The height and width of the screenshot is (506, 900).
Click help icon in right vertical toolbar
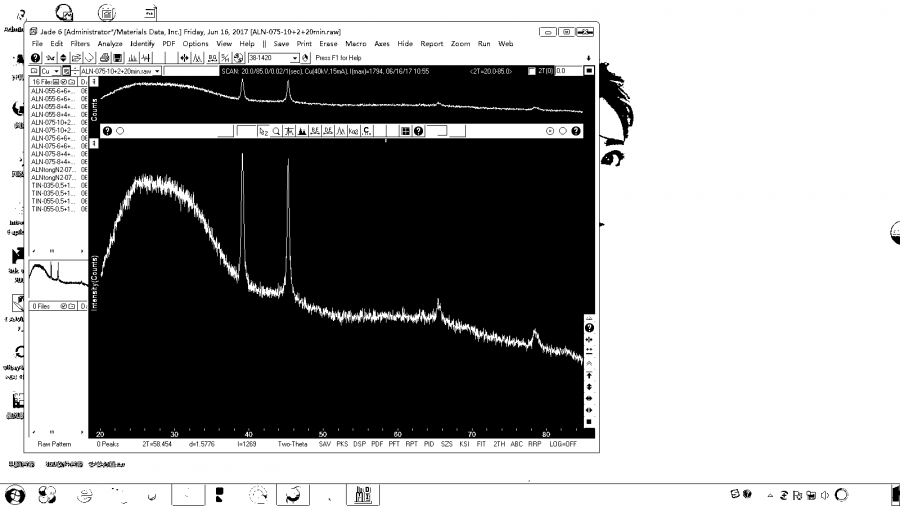click(589, 328)
